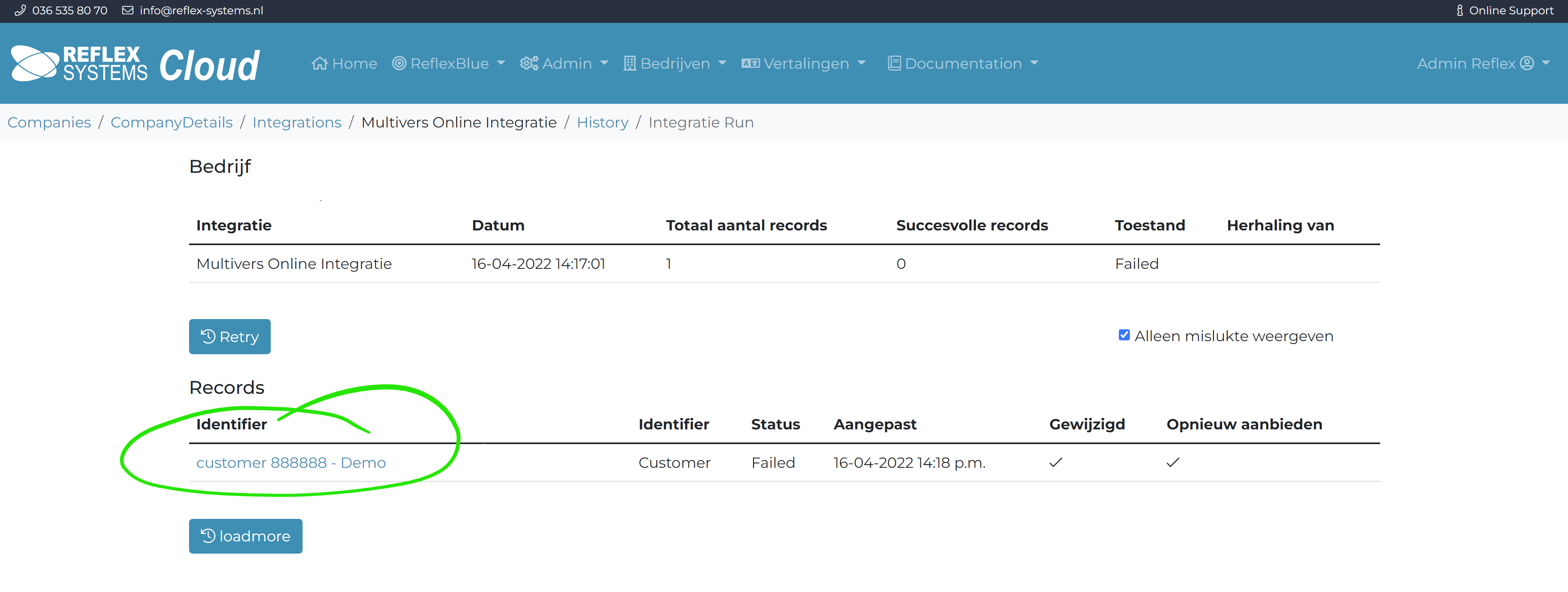Open the Documentation dropdown

tap(1035, 63)
